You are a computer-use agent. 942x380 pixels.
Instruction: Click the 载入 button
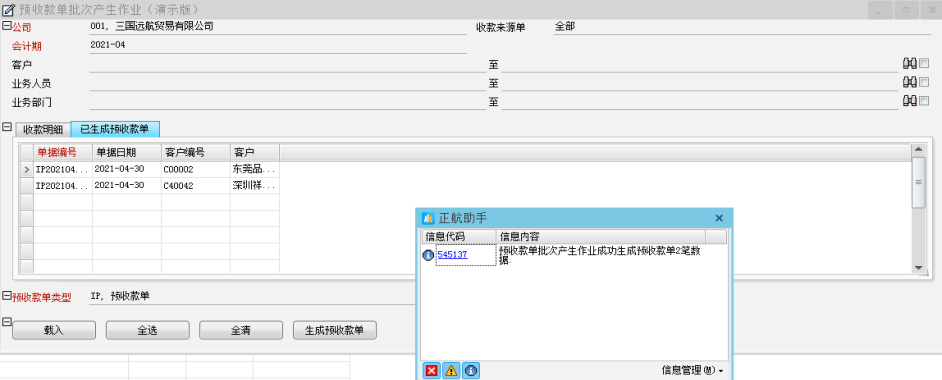[53, 330]
